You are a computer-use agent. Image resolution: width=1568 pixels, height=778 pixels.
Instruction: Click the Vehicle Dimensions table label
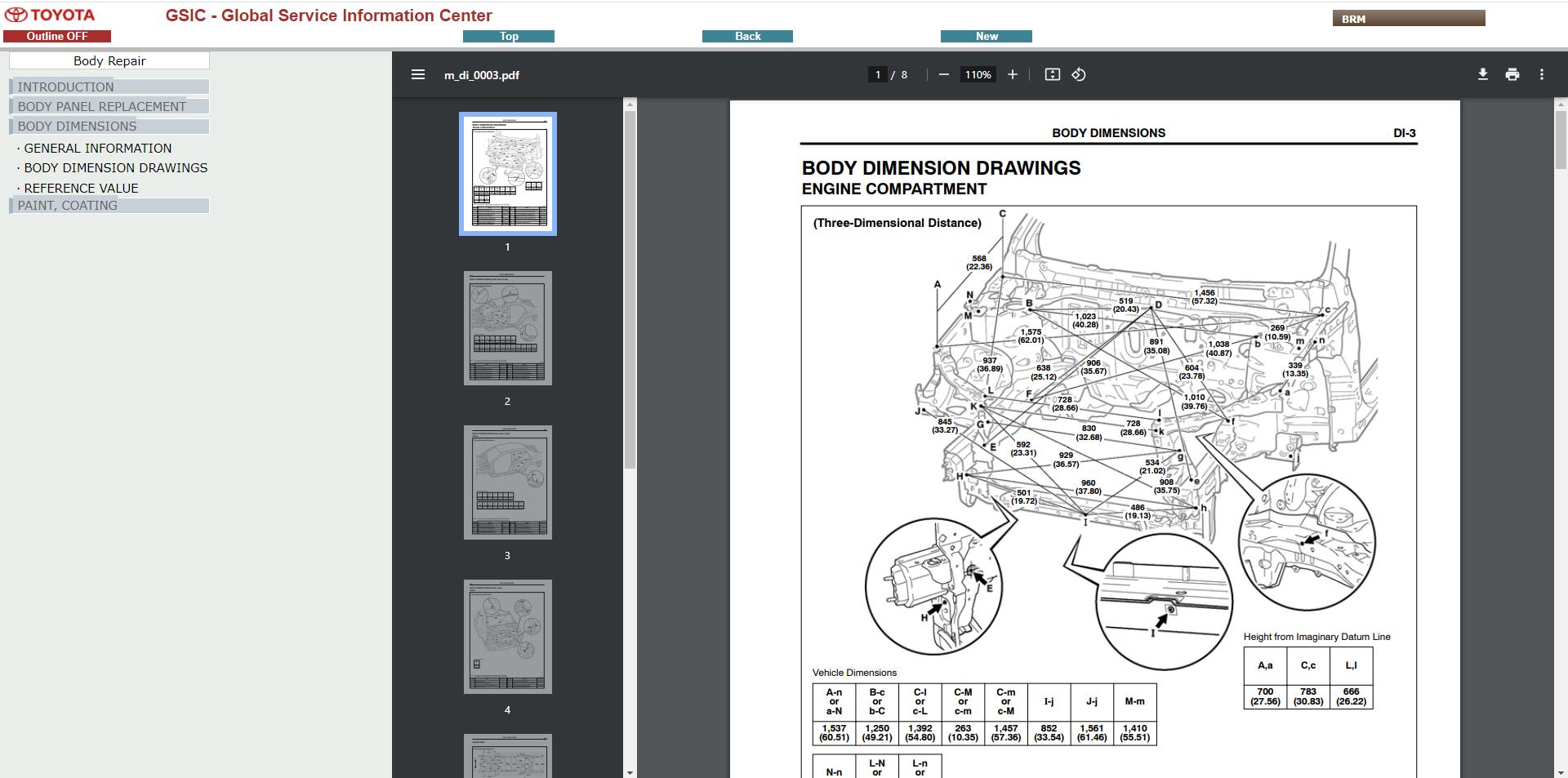[854, 673]
